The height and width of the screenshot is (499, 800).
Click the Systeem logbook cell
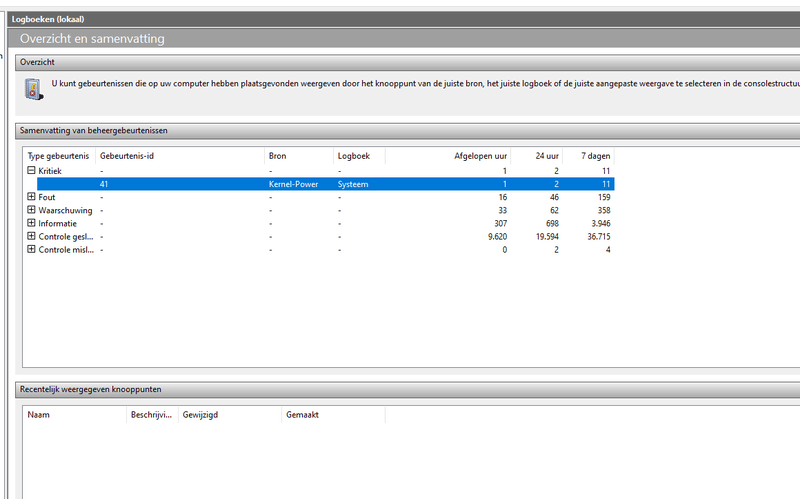353,184
